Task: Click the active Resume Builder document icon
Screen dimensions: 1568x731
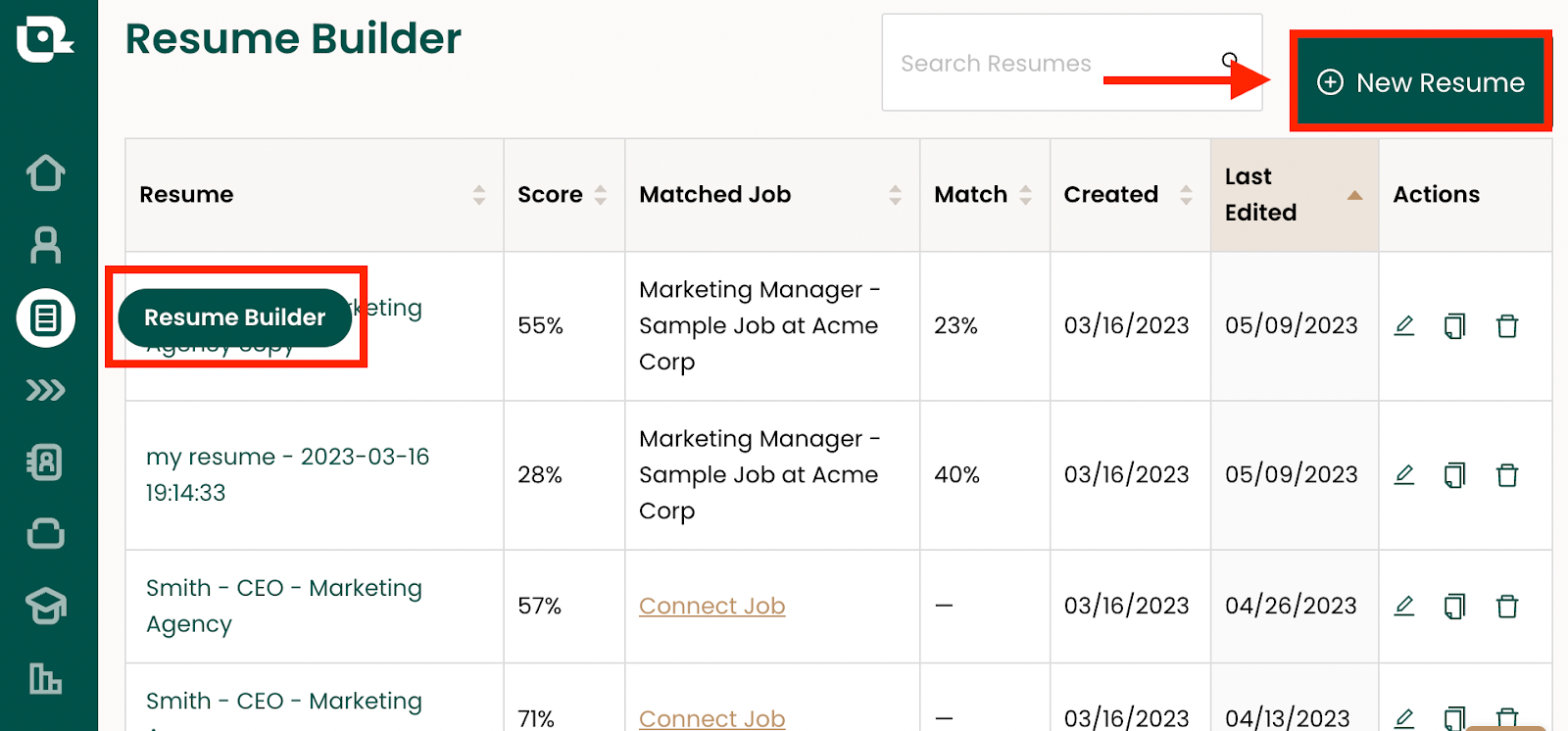Action: click(46, 317)
